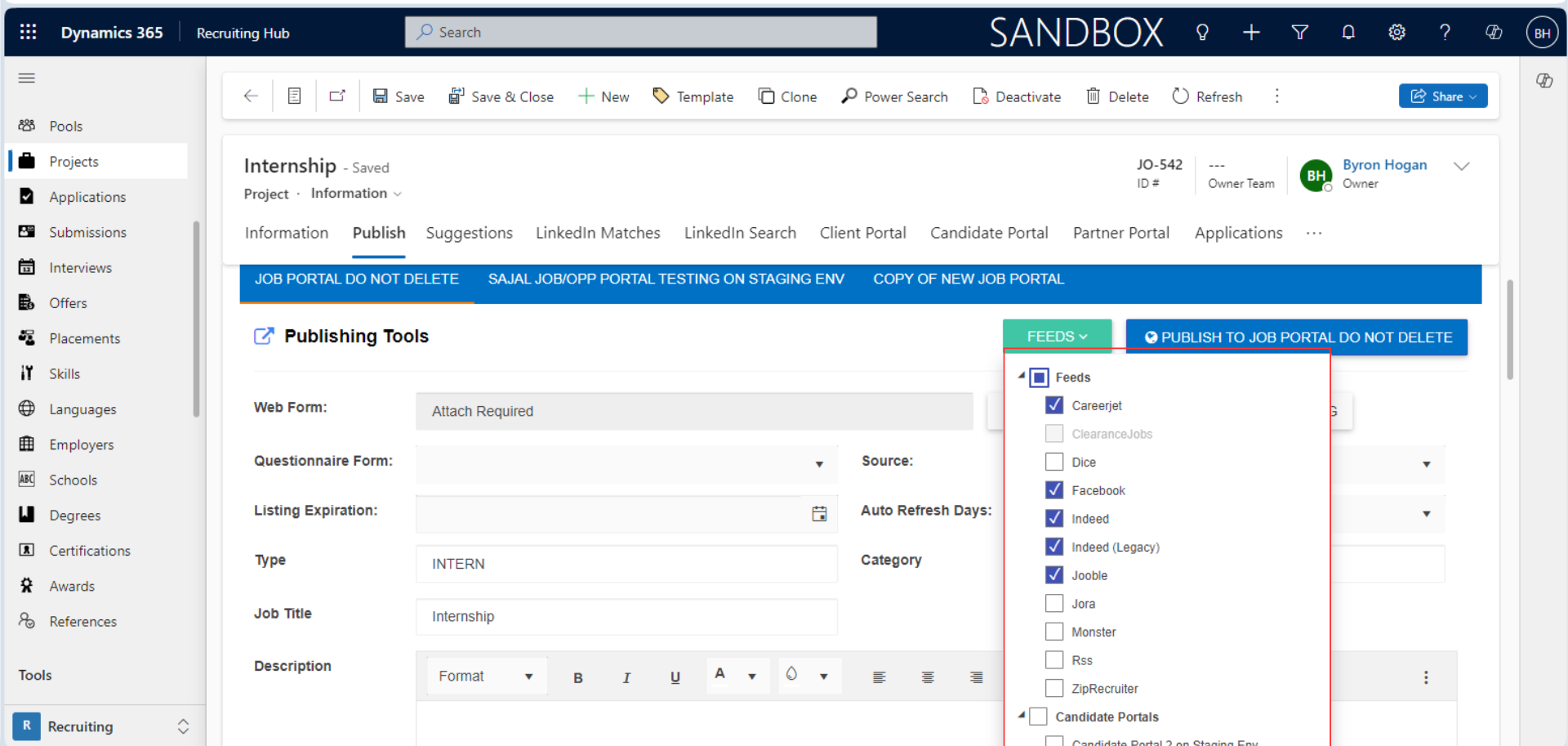Uncheck the Careerjet feed

point(1054,405)
